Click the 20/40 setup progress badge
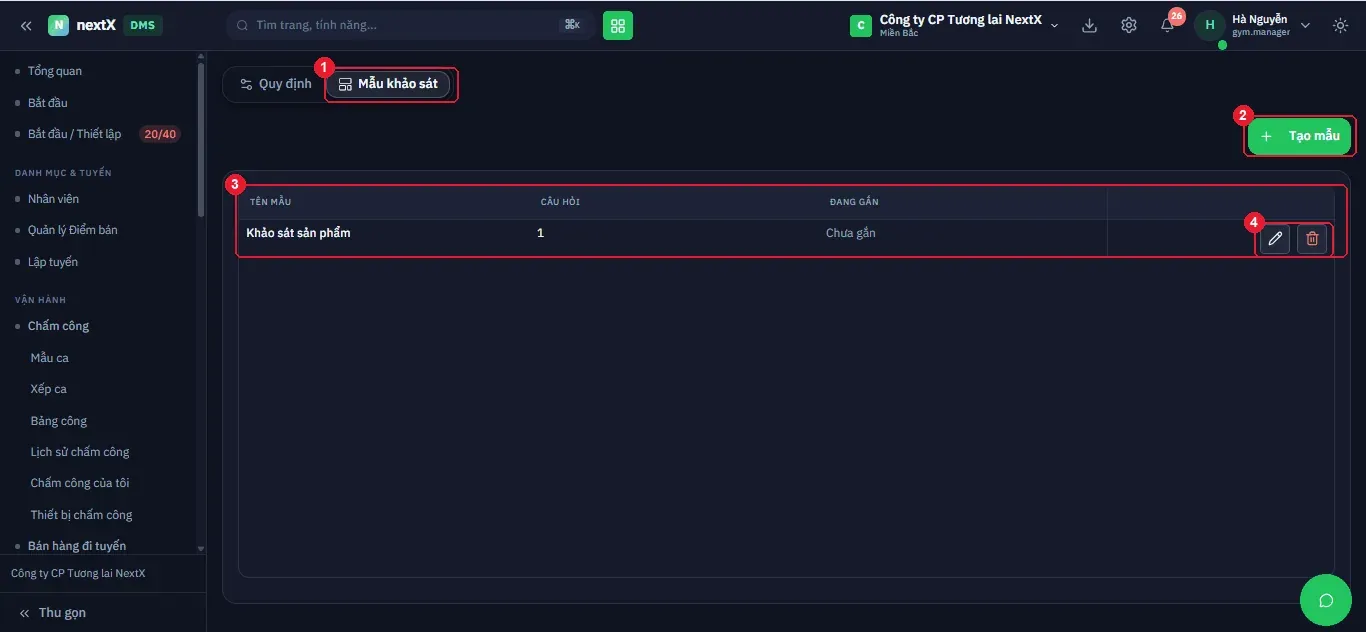The width and height of the screenshot is (1366, 632). point(160,134)
